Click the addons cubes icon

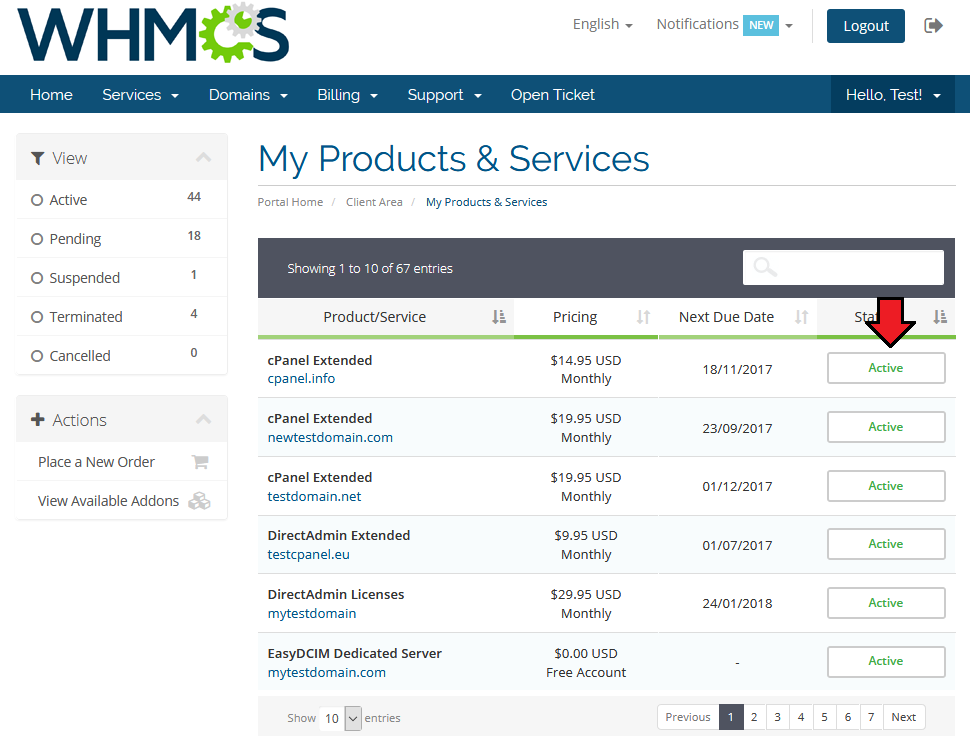(199, 501)
